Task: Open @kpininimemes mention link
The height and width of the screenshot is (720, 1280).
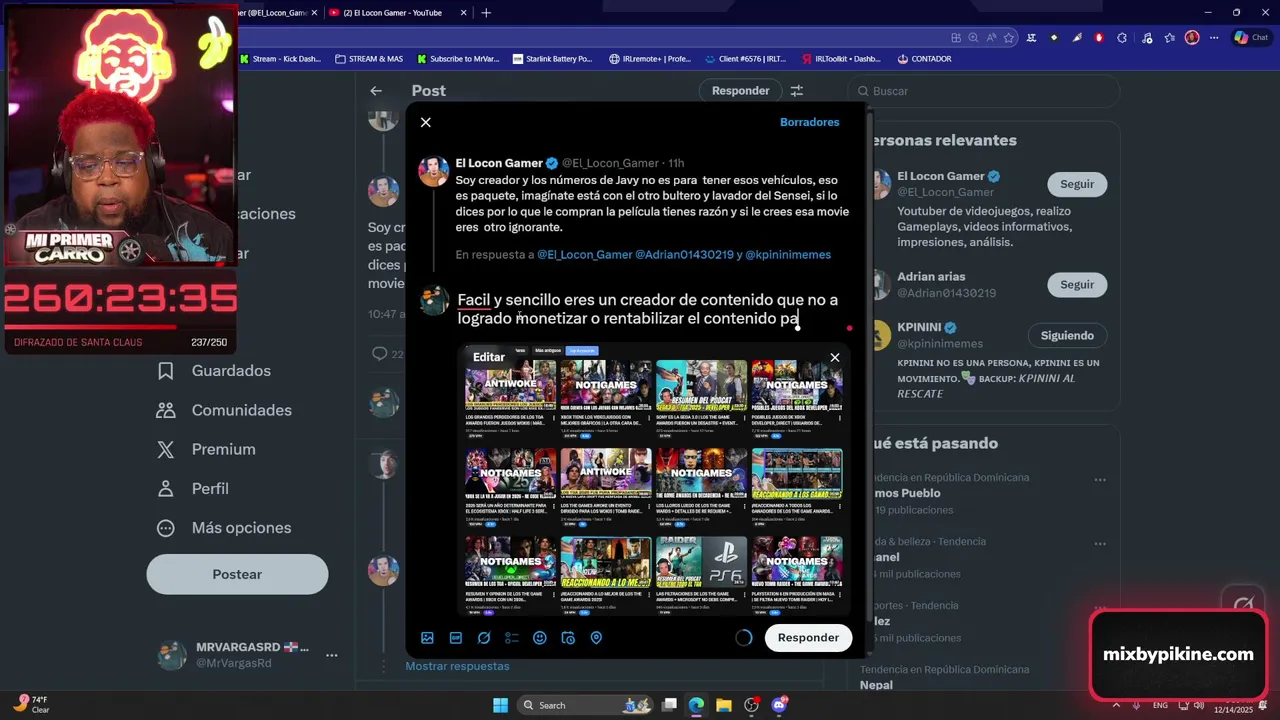Action: [x=788, y=255]
